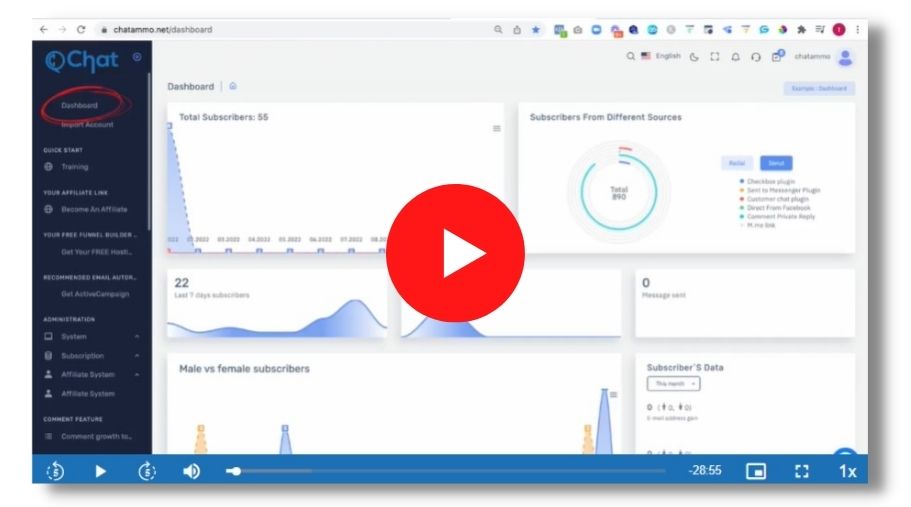This screenshot has width=911, height=507.
Task: Click the browser forward arrow
Action: [62, 30]
